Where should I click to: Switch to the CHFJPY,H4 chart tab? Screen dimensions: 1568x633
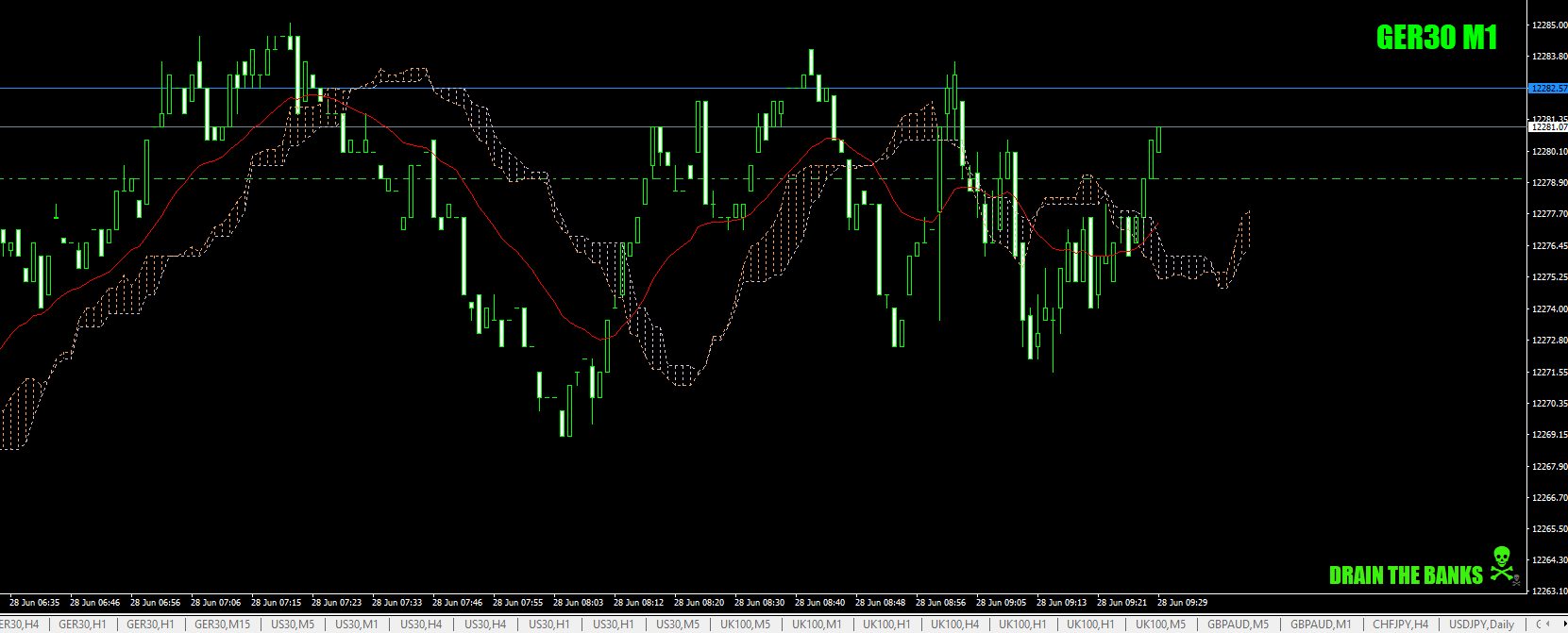pyautogui.click(x=1400, y=625)
